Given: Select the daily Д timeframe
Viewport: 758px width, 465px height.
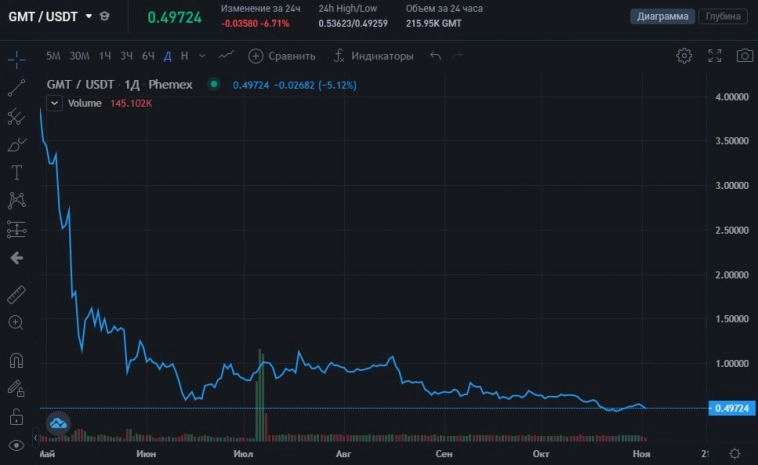Looking at the screenshot, I should [168, 56].
